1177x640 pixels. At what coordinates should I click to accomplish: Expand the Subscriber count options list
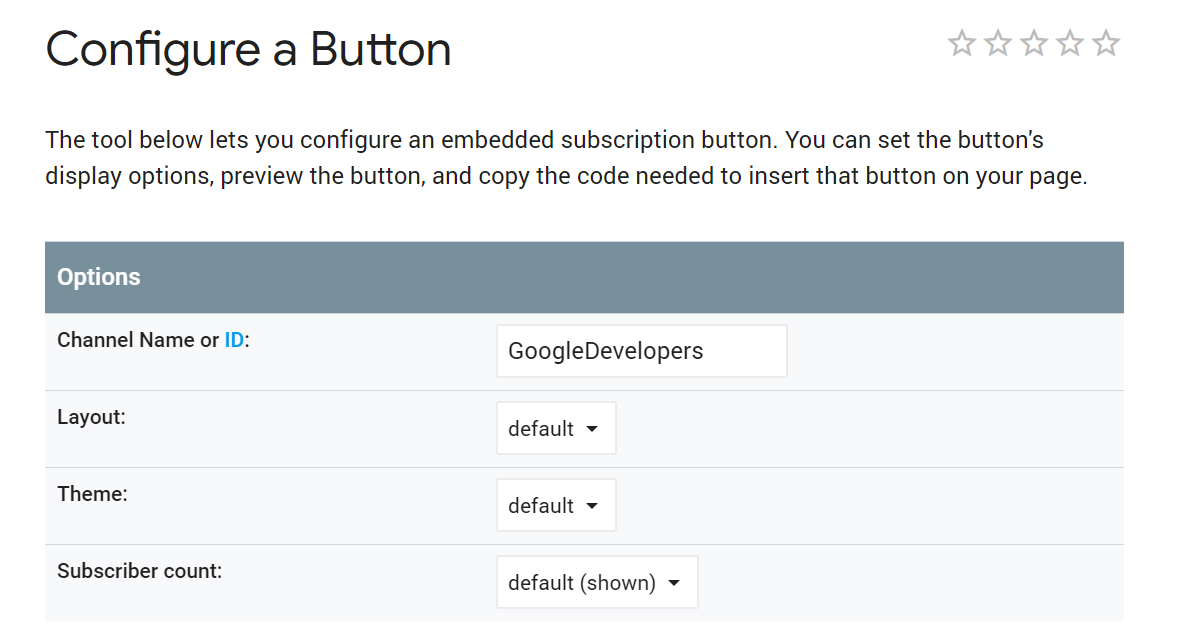point(597,581)
